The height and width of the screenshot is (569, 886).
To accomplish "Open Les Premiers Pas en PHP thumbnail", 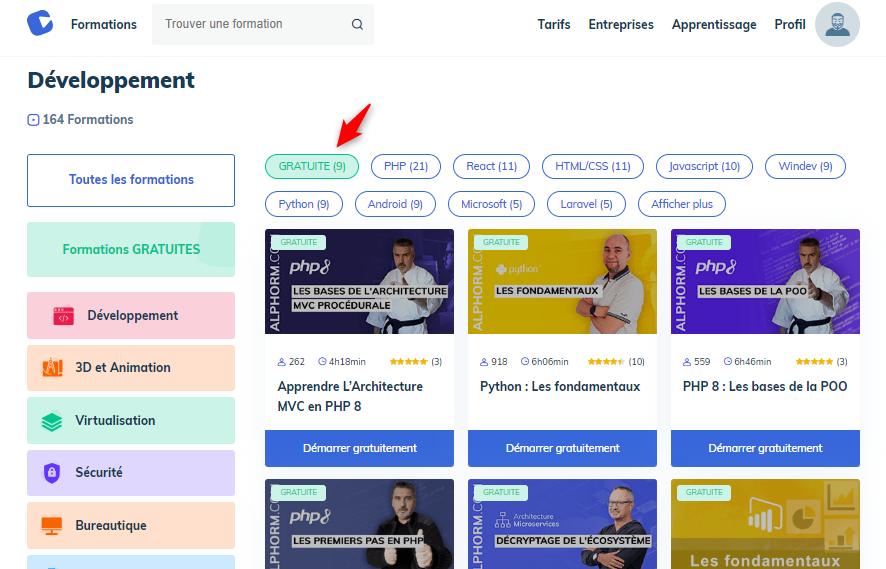I will (x=359, y=524).
